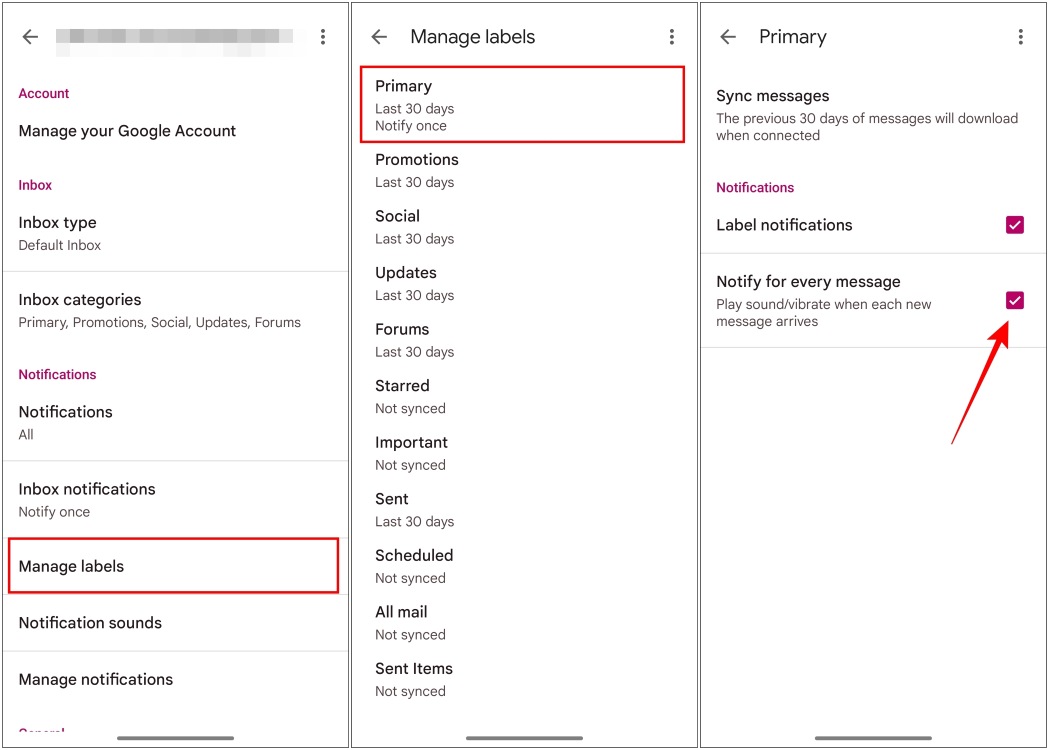The image size is (1049, 750).
Task: Open the Notifications level selector showing All
Action: [175, 421]
